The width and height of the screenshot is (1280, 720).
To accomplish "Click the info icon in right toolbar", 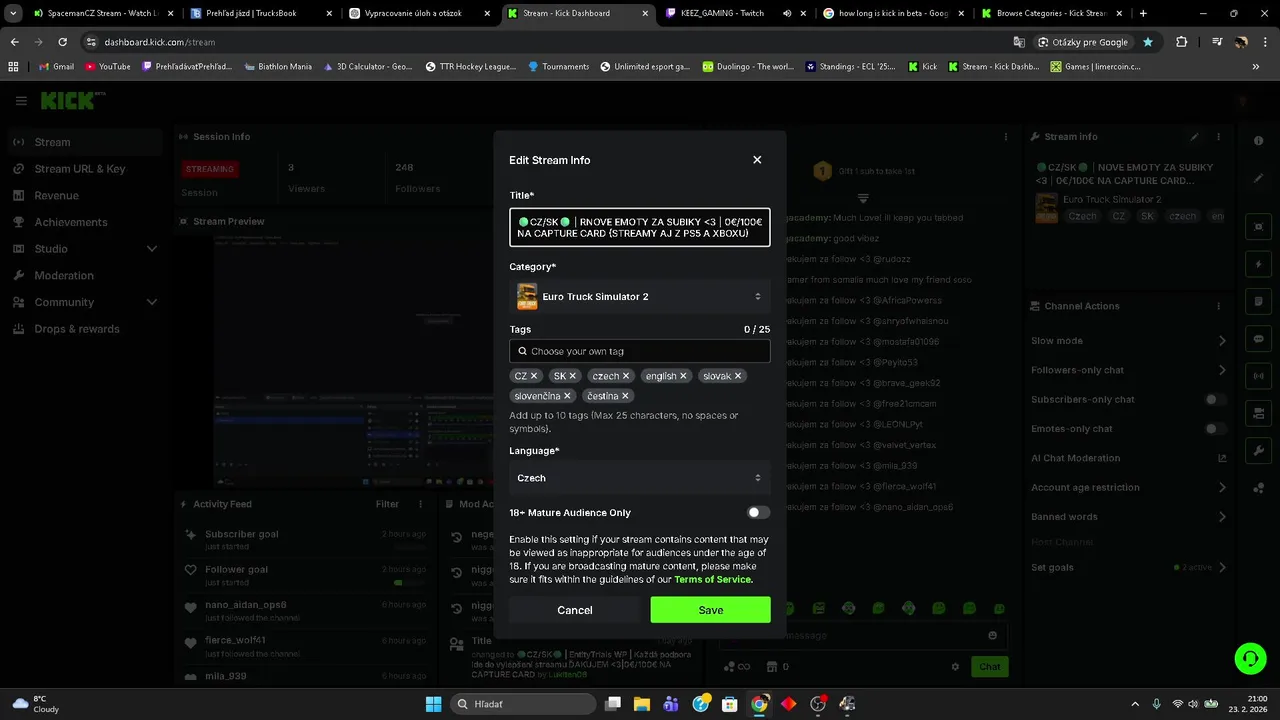I will coord(1259,141).
